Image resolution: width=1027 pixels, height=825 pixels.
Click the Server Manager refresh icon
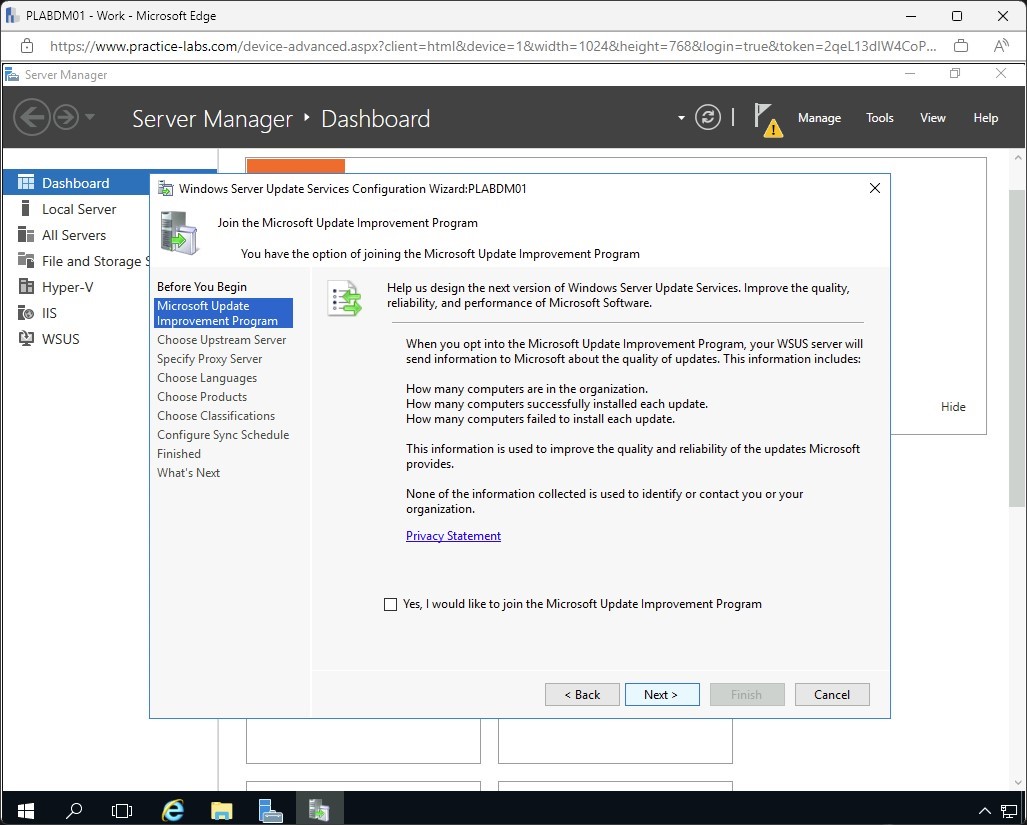click(708, 118)
